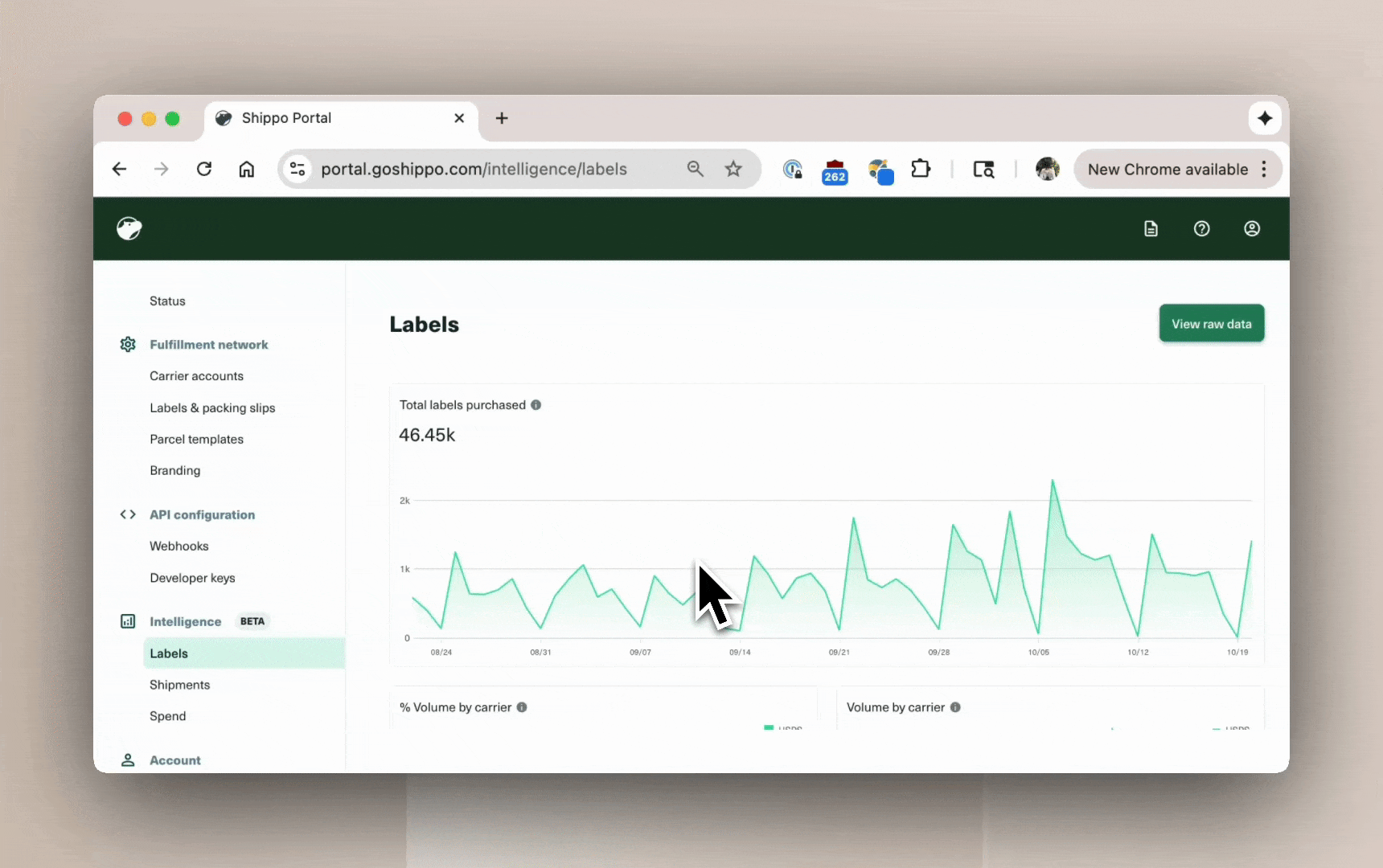Bookmark this page with the star icon
Viewport: 1383px width, 868px height.
point(733,169)
